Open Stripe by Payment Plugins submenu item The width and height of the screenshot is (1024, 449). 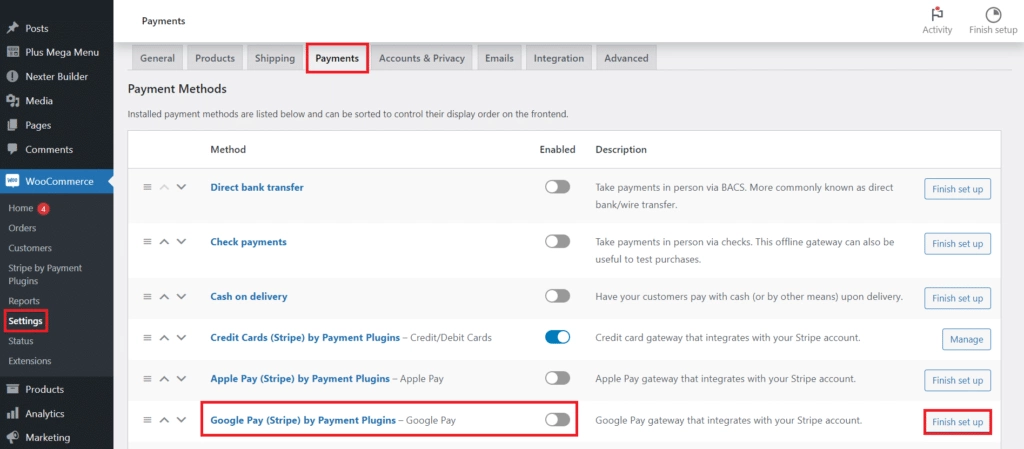(x=45, y=275)
